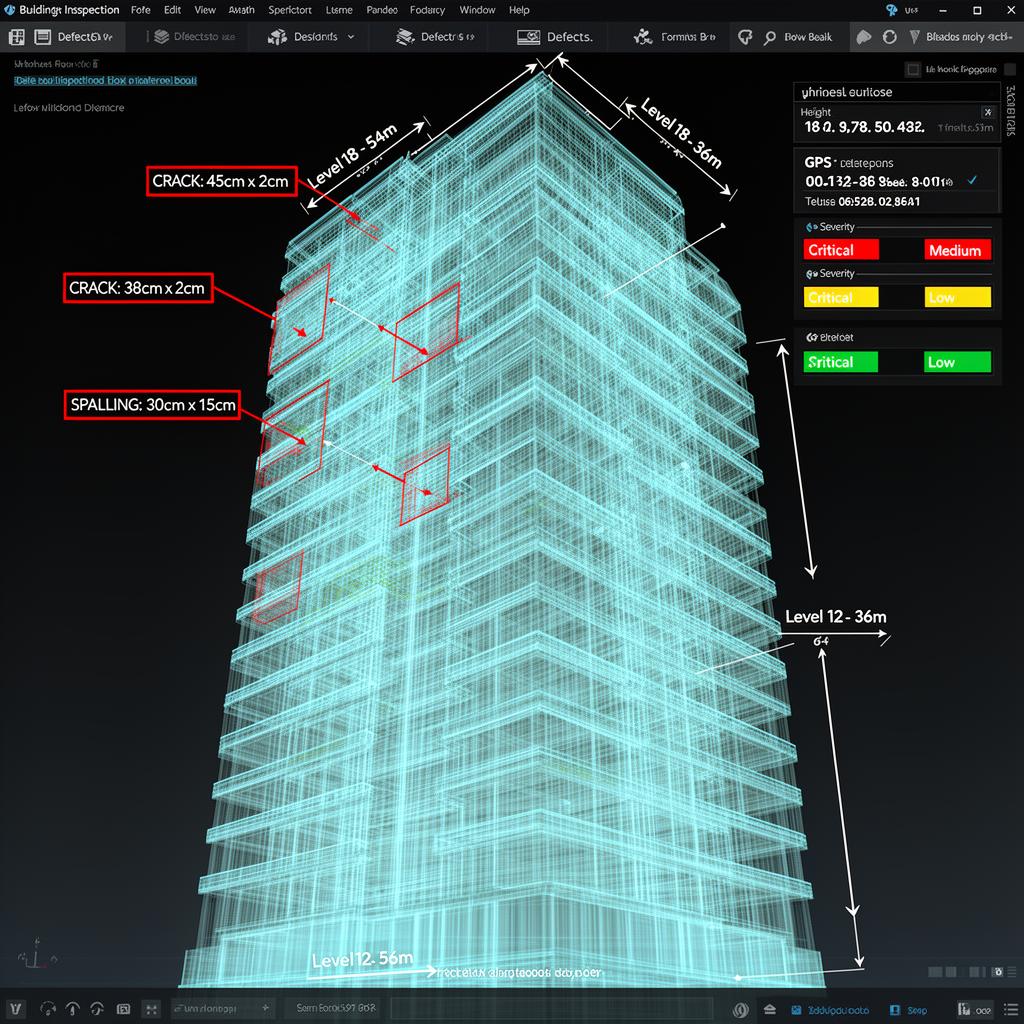
Task: Click the Defects. toolbar button
Action: click(x=555, y=37)
